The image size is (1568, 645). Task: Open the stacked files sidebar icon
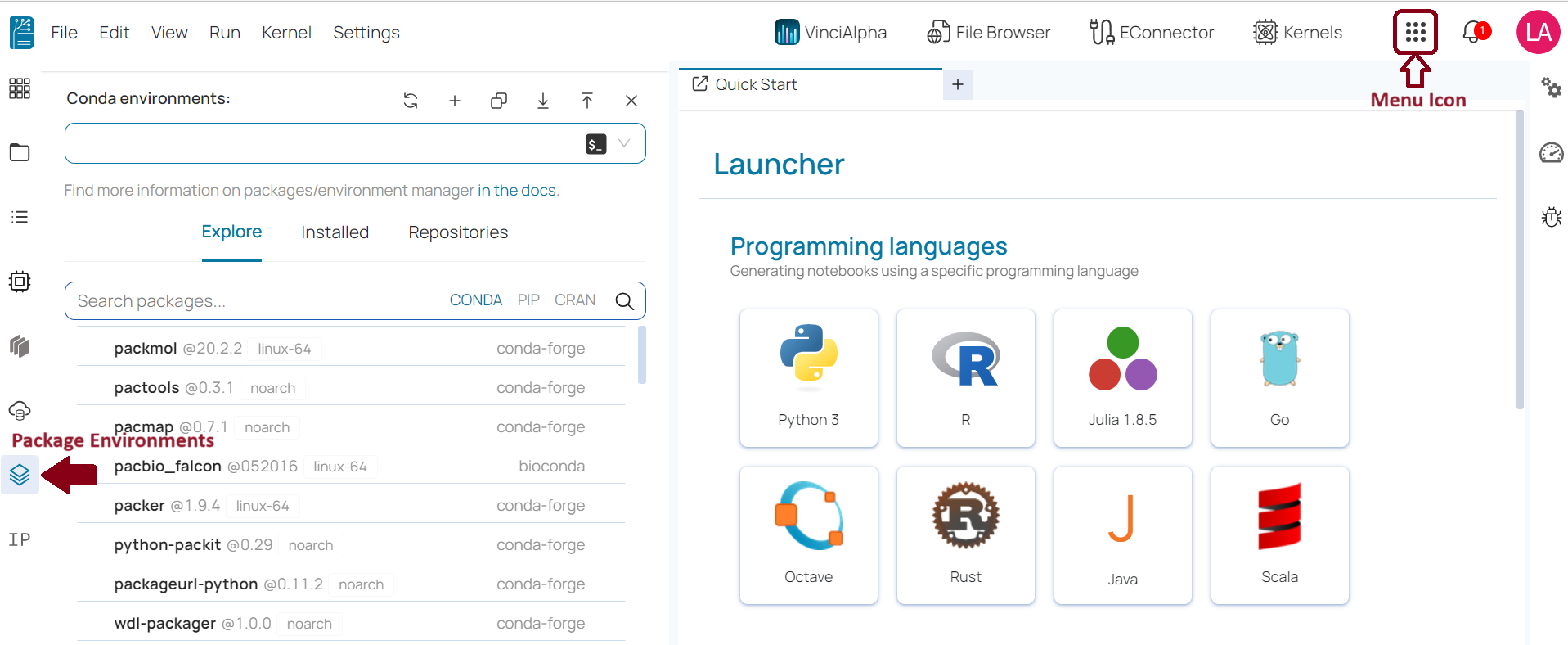[20, 346]
